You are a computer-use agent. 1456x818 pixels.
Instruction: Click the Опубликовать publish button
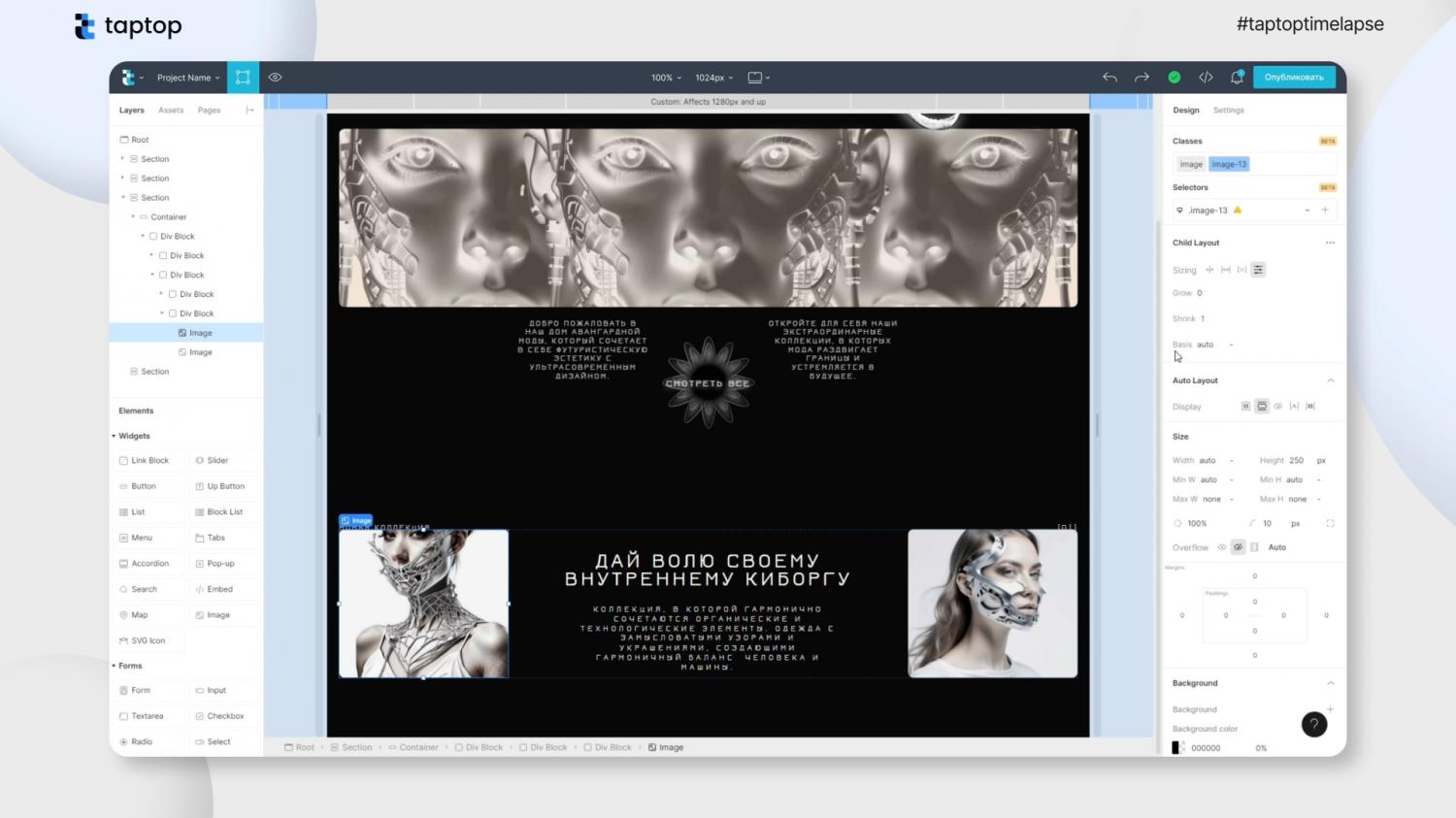[x=1293, y=78]
